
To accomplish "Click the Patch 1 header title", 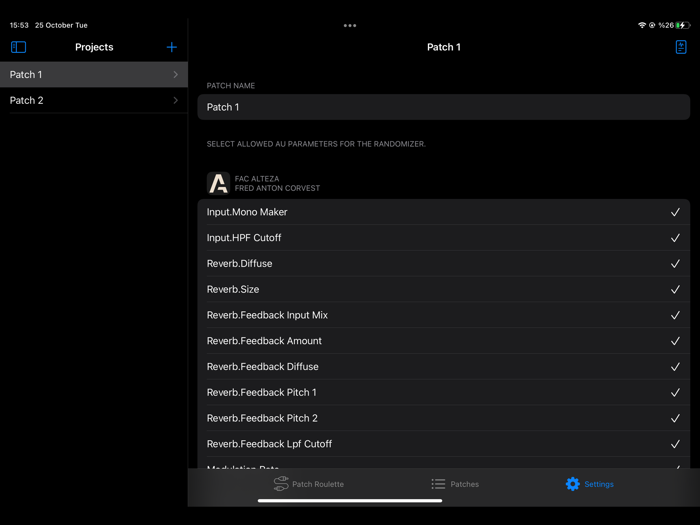I will click(444, 47).
